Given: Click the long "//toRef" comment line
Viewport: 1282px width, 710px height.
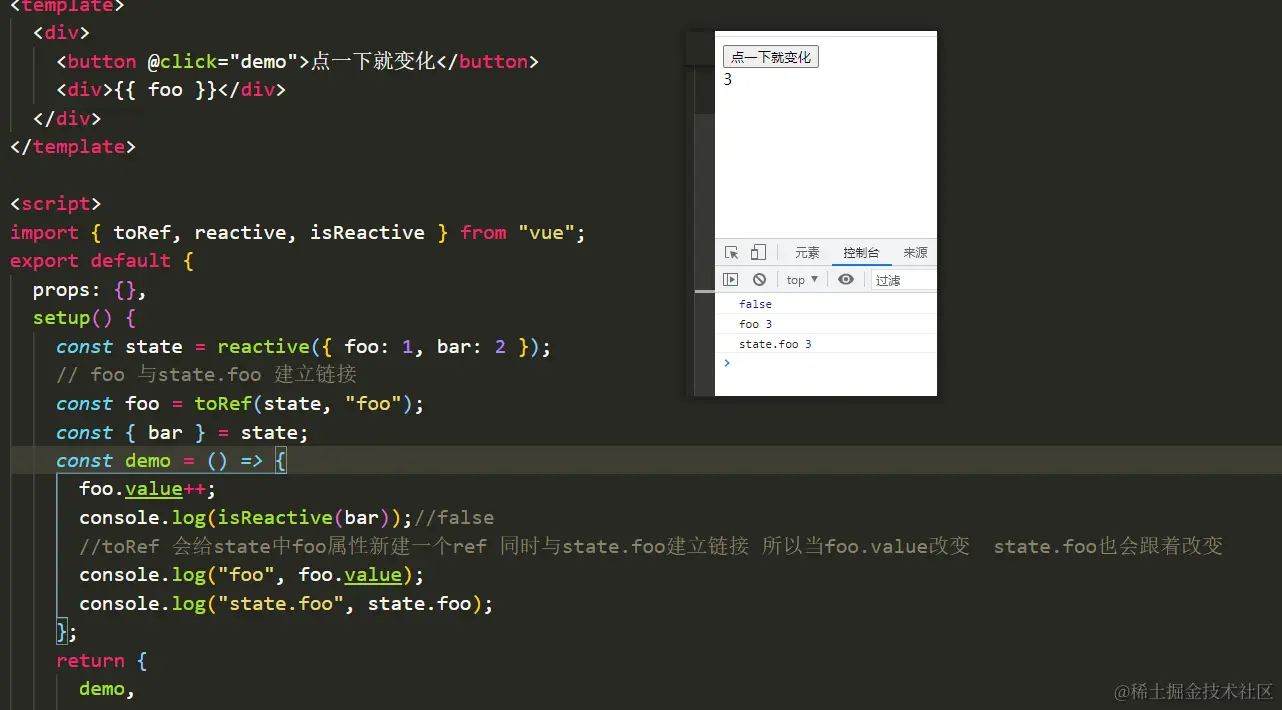Looking at the screenshot, I should (x=651, y=547).
